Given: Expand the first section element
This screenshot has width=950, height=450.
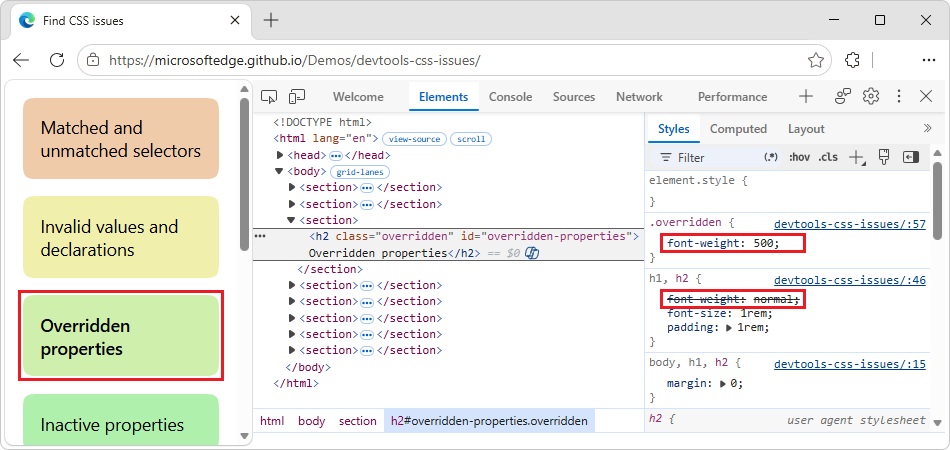Looking at the screenshot, I should click(292, 187).
